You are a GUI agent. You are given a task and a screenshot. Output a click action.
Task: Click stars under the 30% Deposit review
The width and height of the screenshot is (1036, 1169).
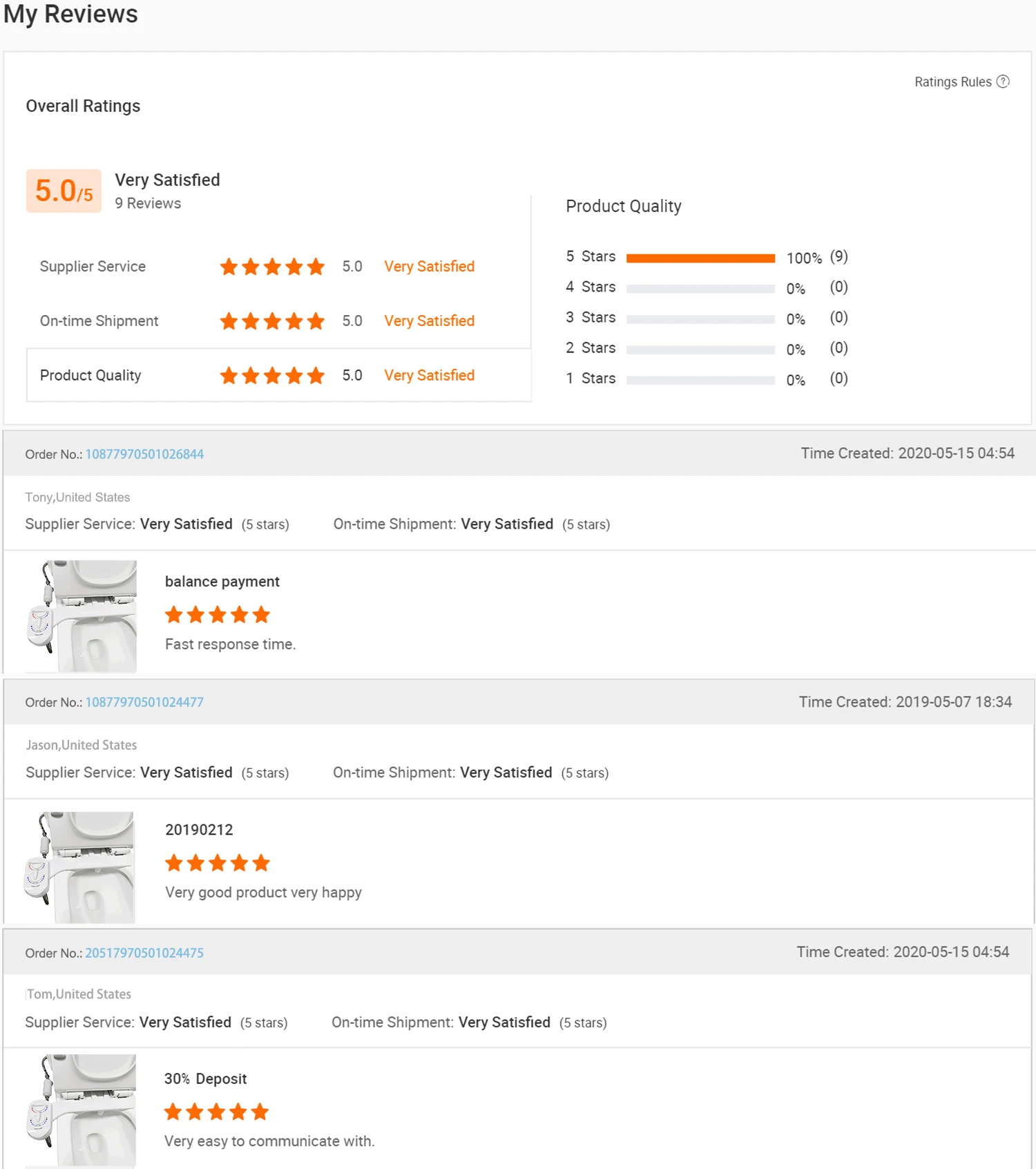pyautogui.click(x=216, y=1112)
